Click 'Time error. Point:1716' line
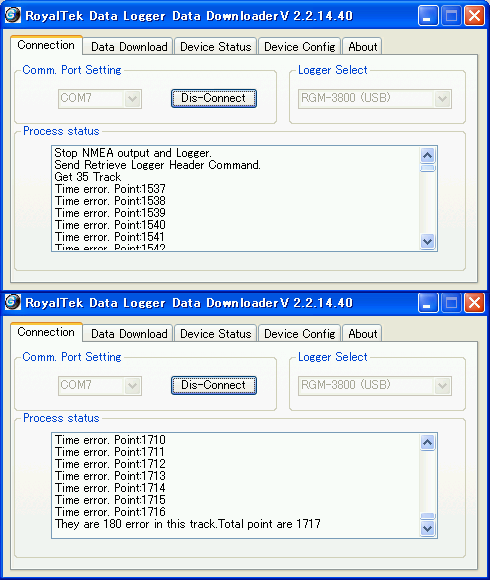Screen dimensions: 490x580 110,512
